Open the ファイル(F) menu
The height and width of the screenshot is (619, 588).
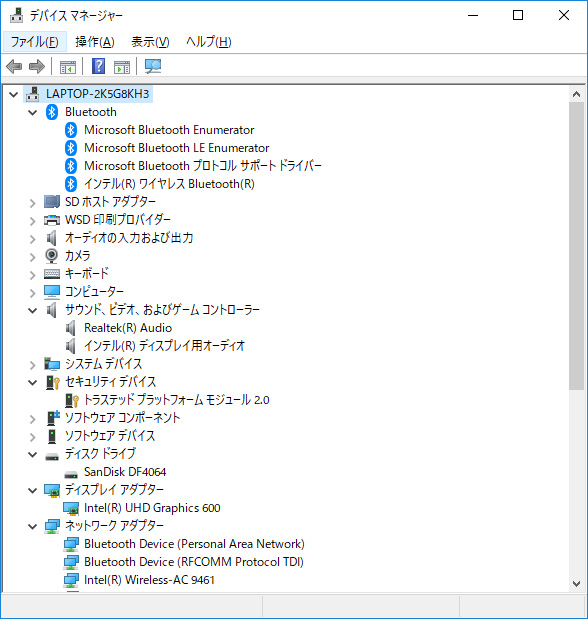[35, 41]
